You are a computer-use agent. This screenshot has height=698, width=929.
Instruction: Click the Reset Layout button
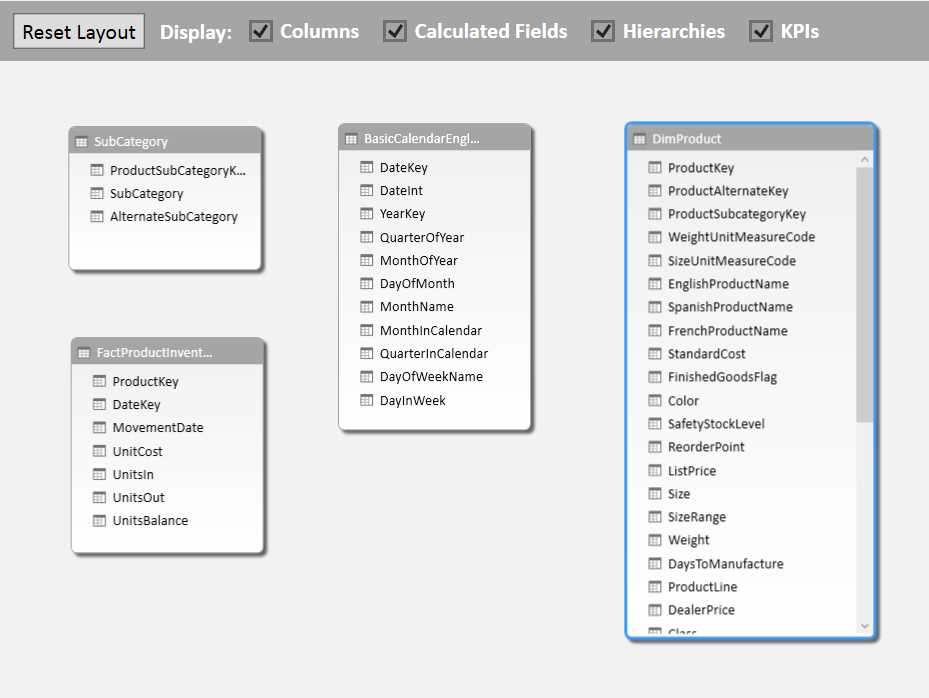click(79, 31)
